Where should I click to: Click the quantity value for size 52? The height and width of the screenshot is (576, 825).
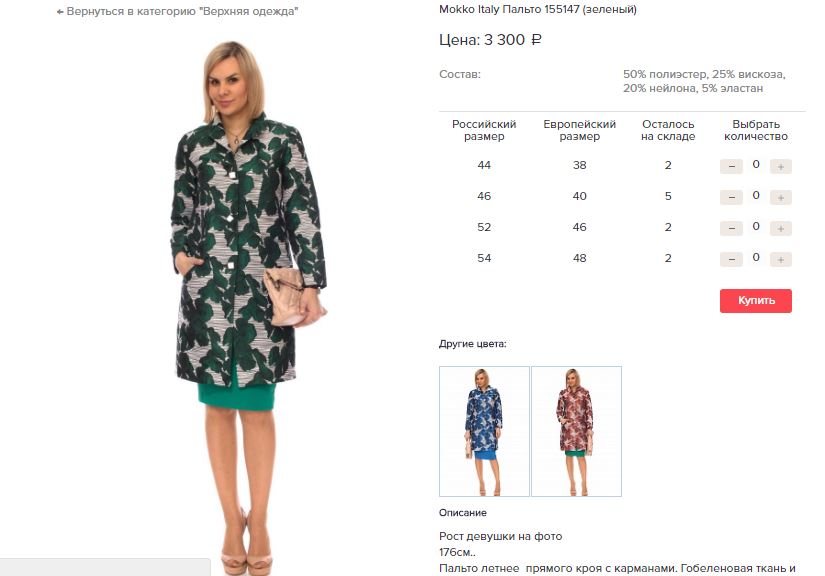click(756, 226)
